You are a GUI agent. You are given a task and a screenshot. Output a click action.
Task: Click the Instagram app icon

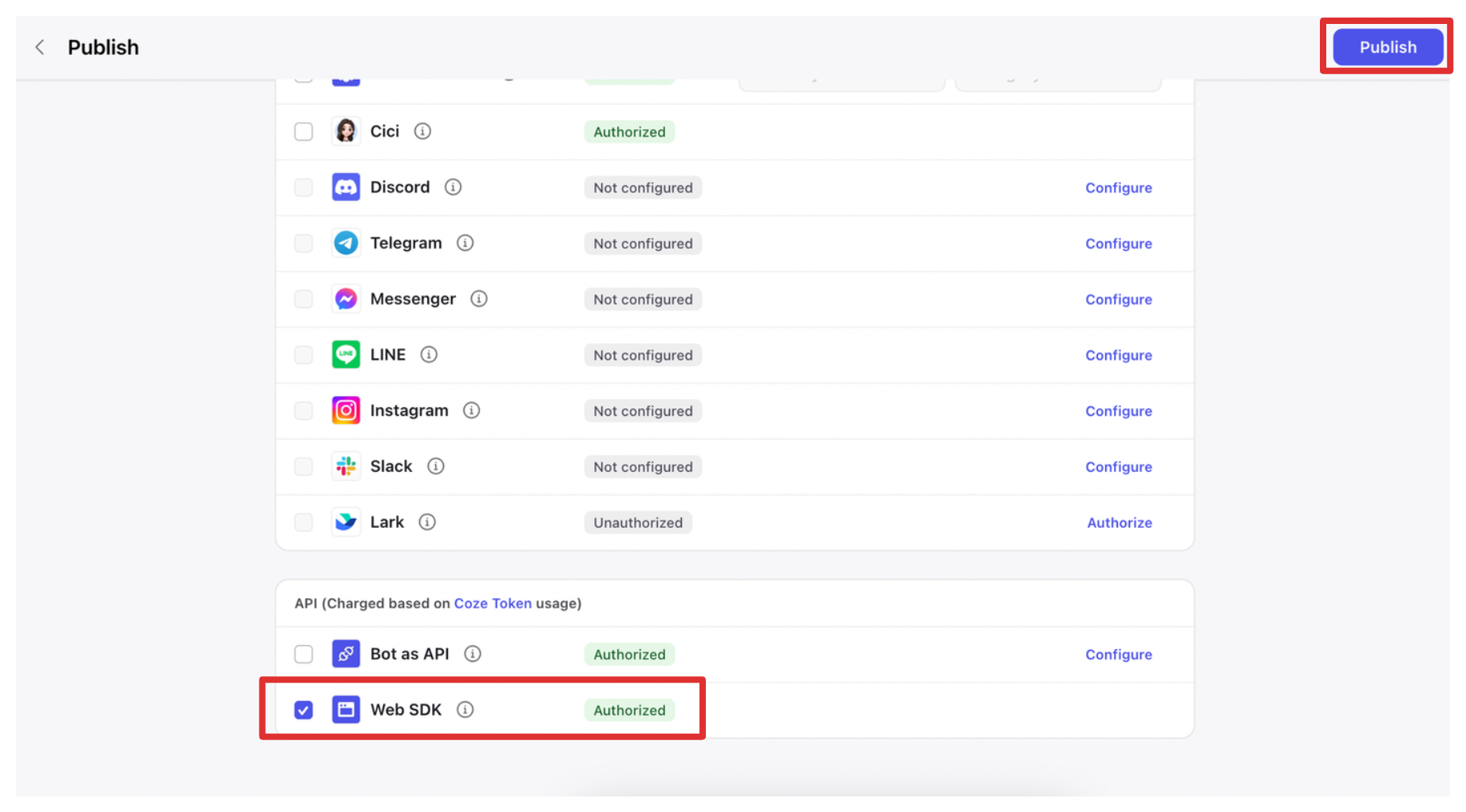346,410
